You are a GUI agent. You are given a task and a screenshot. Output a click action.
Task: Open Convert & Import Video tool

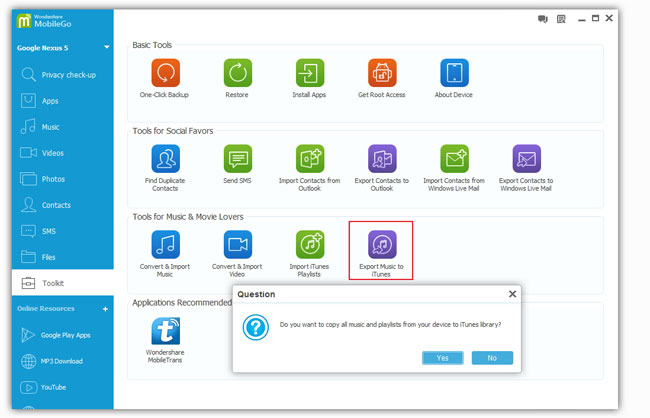pyautogui.click(x=238, y=245)
